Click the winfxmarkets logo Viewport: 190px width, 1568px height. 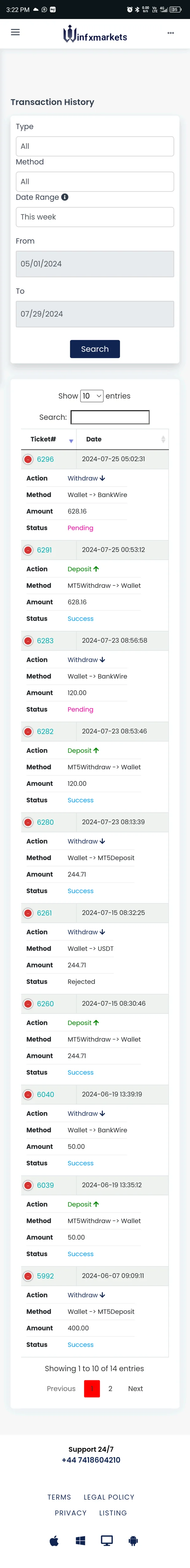click(x=96, y=34)
